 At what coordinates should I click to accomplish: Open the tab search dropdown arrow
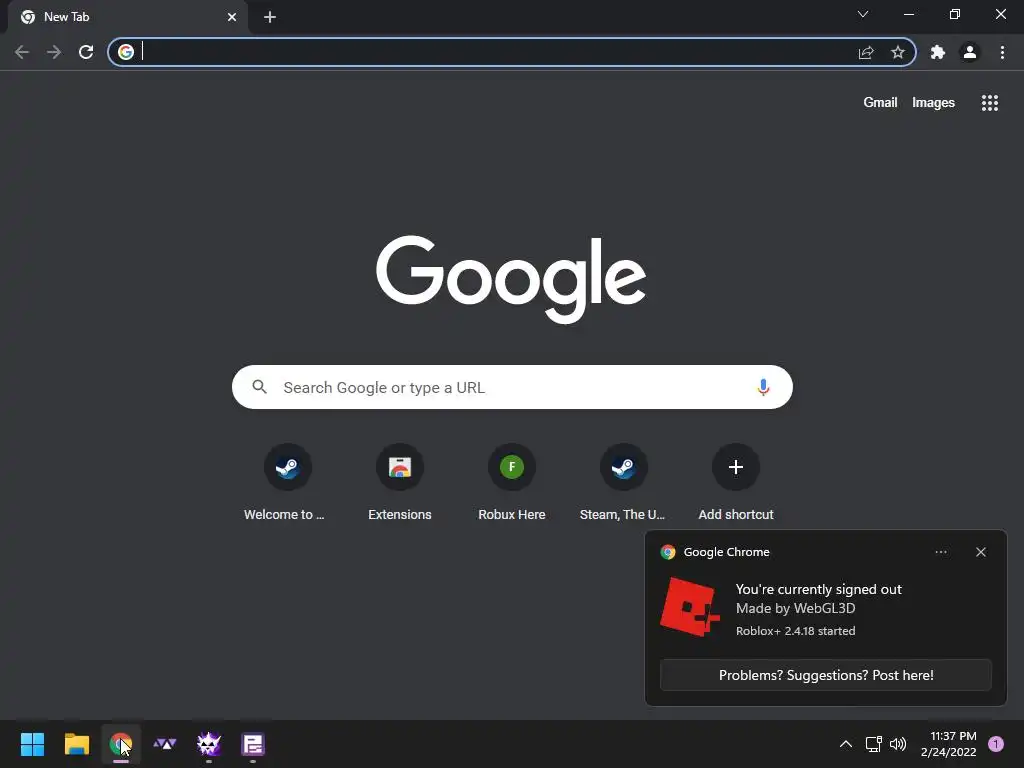pyautogui.click(x=863, y=14)
